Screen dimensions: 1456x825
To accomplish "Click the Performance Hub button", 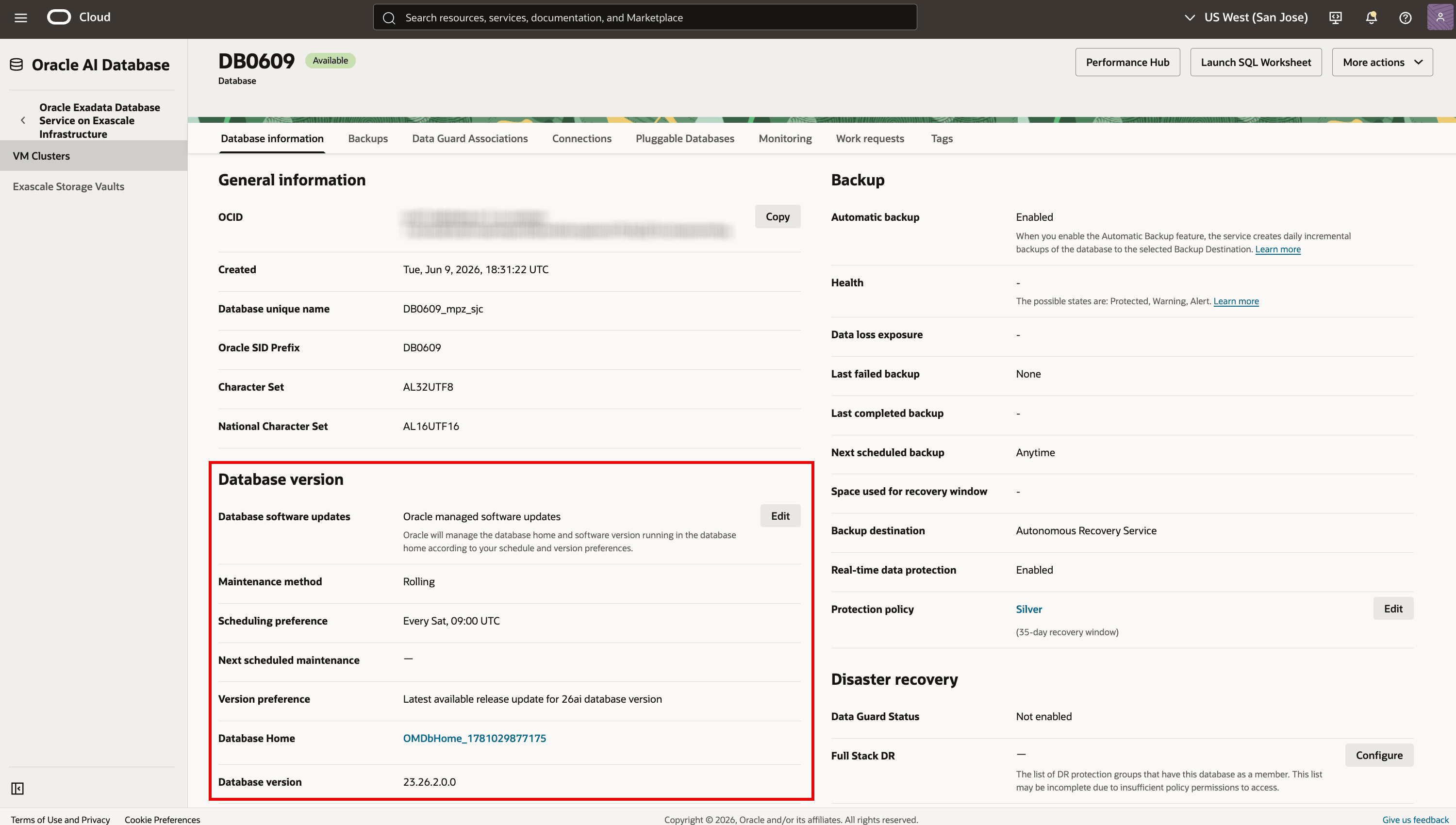I will 1127,62.
